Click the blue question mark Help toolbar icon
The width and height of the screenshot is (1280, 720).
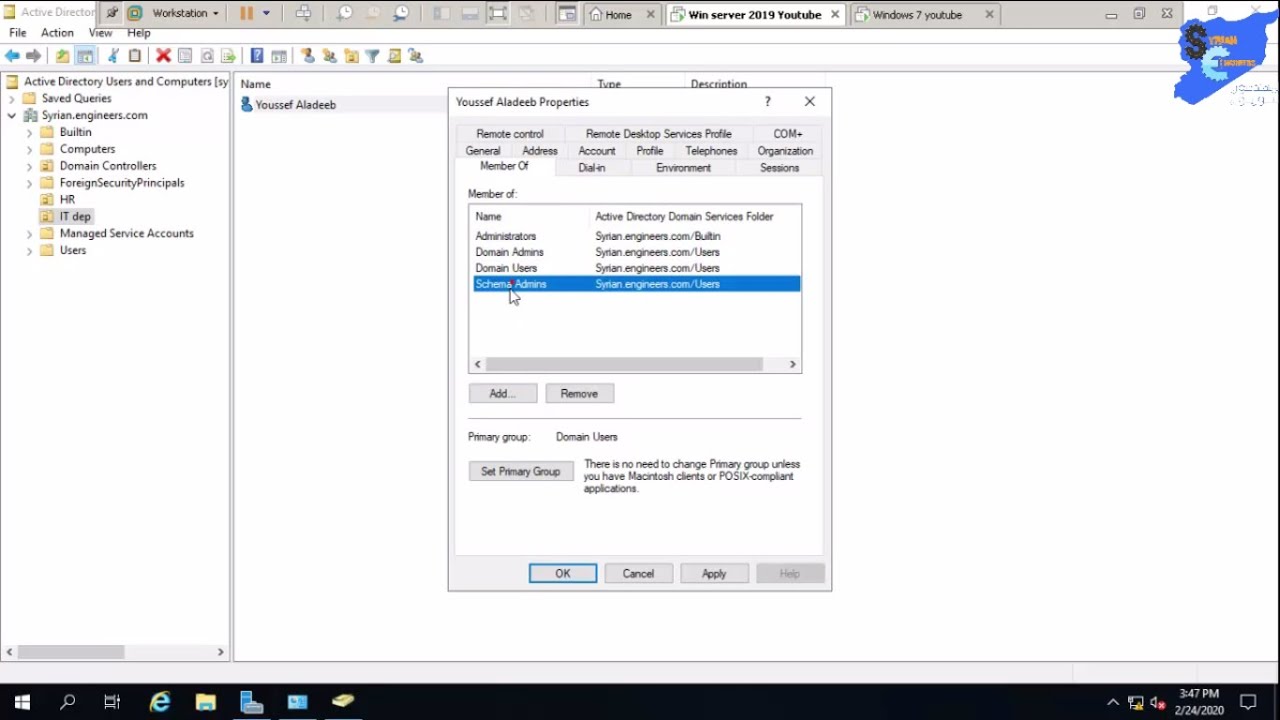pos(257,56)
